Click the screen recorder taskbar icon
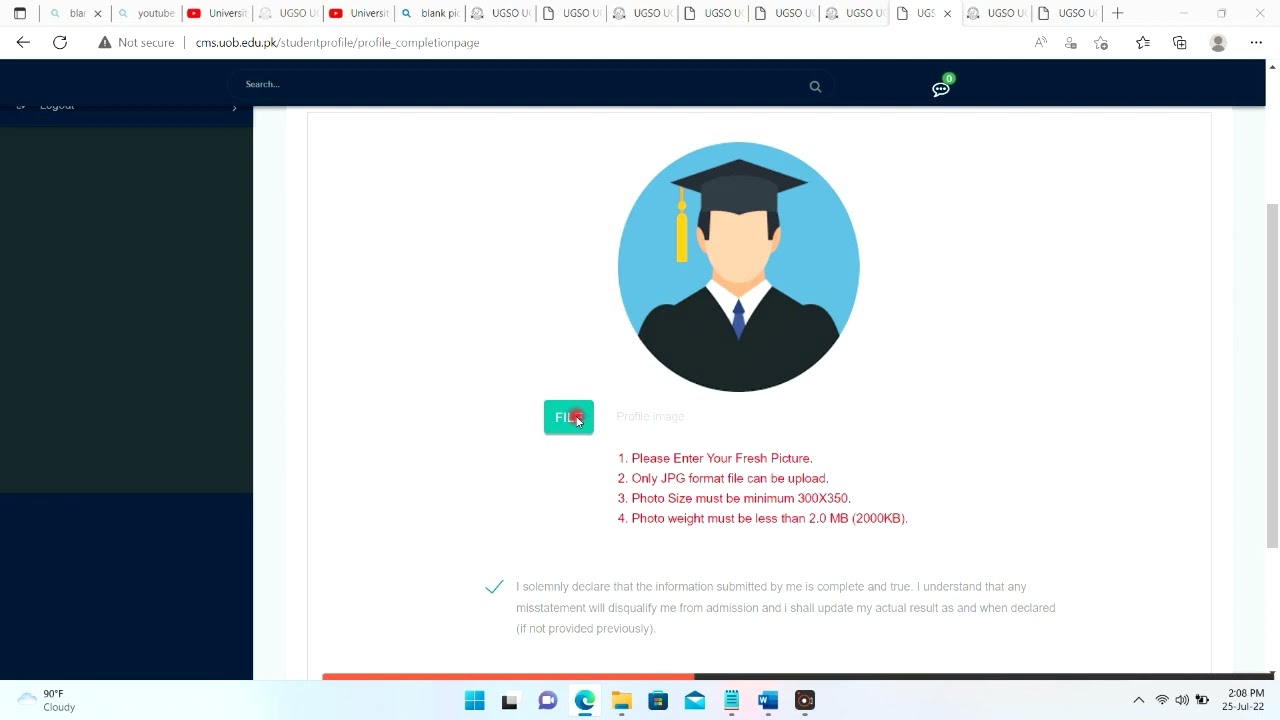Viewport: 1280px width, 720px height. (805, 701)
